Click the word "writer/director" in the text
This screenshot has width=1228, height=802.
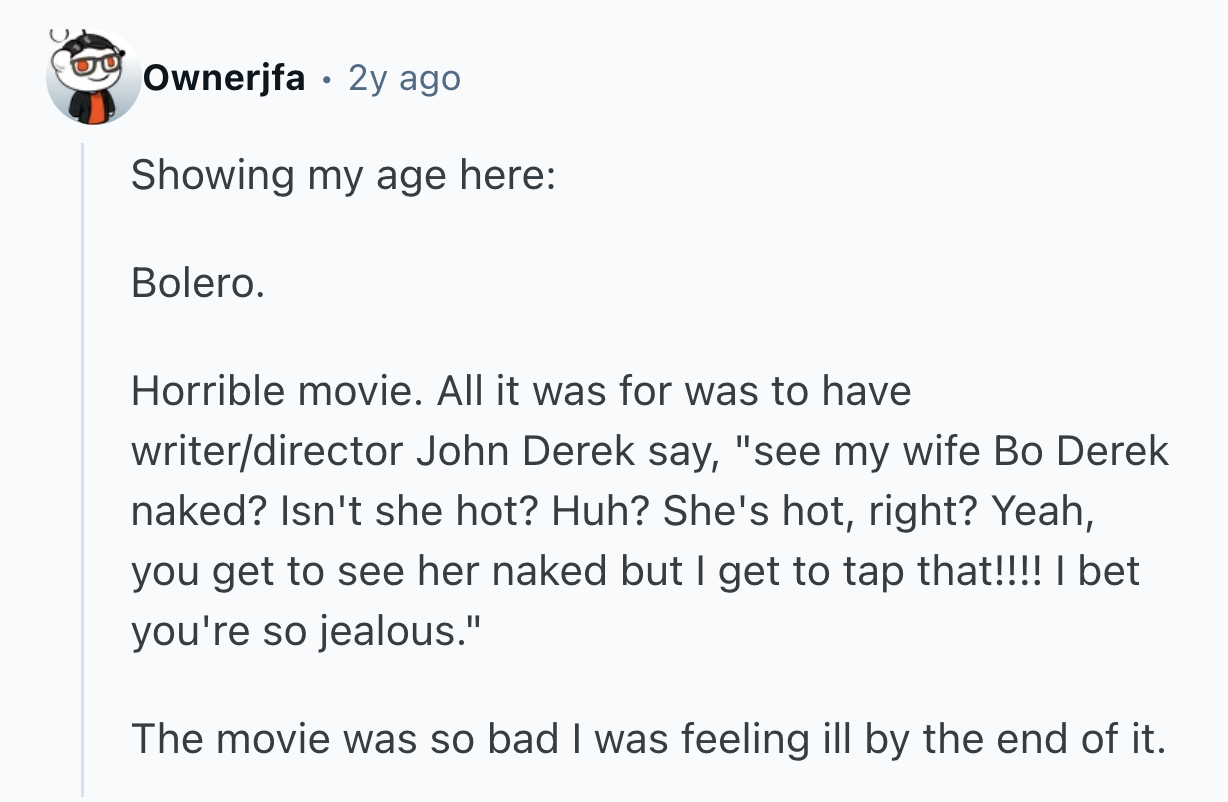click(266, 451)
